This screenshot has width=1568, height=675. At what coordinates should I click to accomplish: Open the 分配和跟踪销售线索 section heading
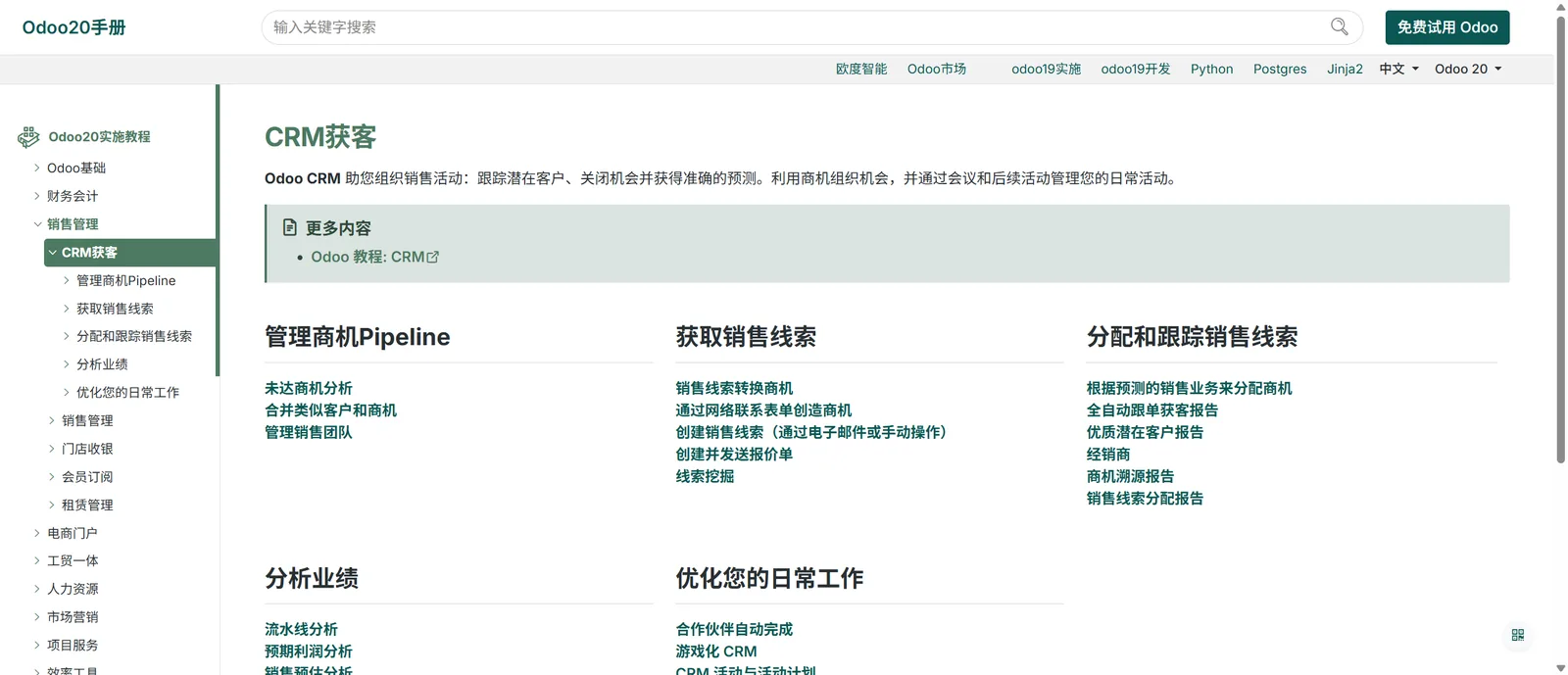[1192, 337]
